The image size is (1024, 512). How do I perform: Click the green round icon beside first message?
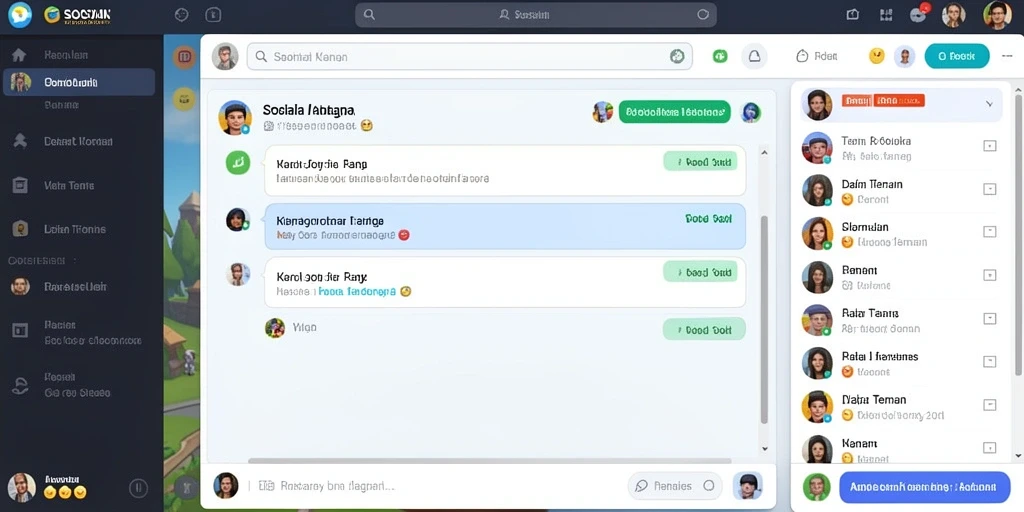(238, 162)
